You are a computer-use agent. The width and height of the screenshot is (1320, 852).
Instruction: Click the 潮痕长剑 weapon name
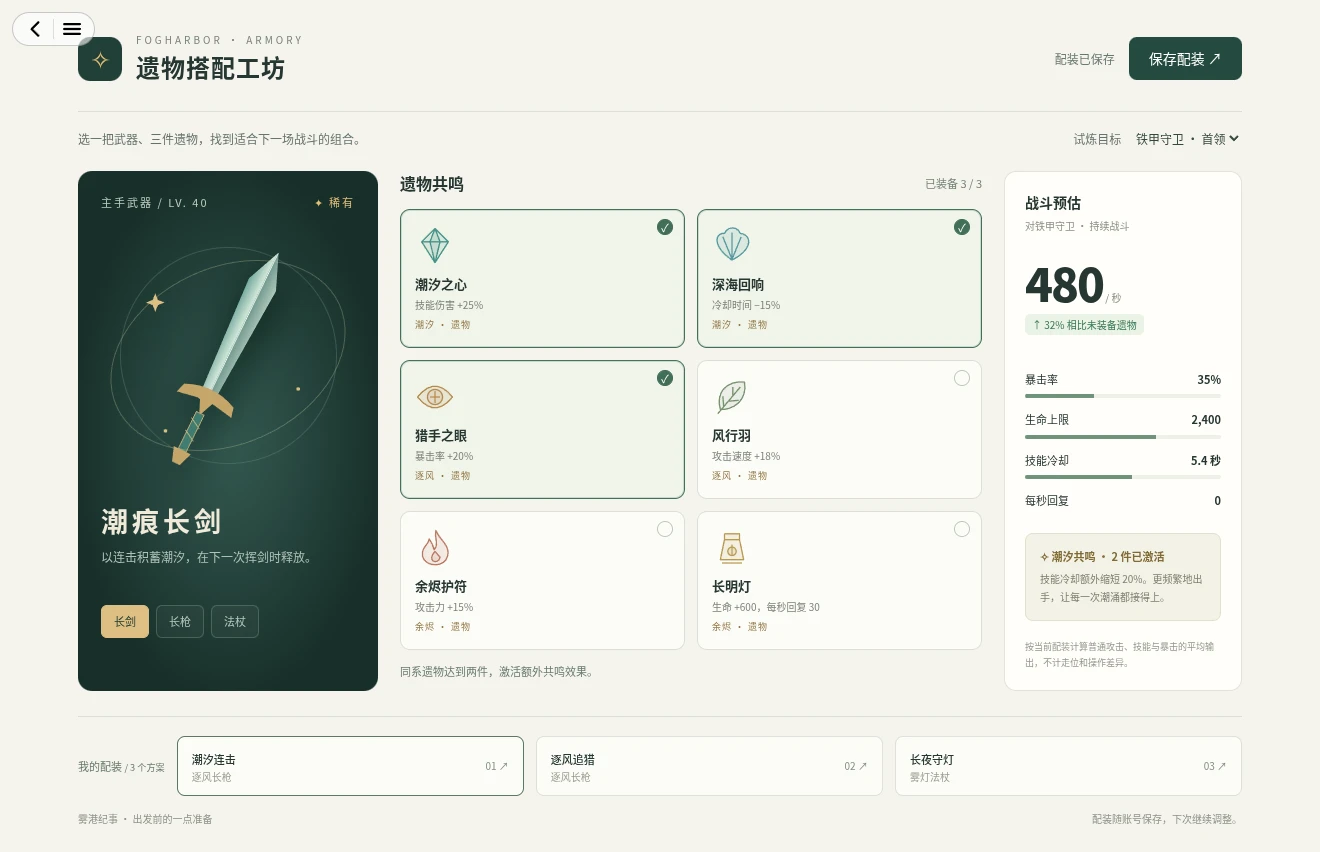click(x=161, y=521)
